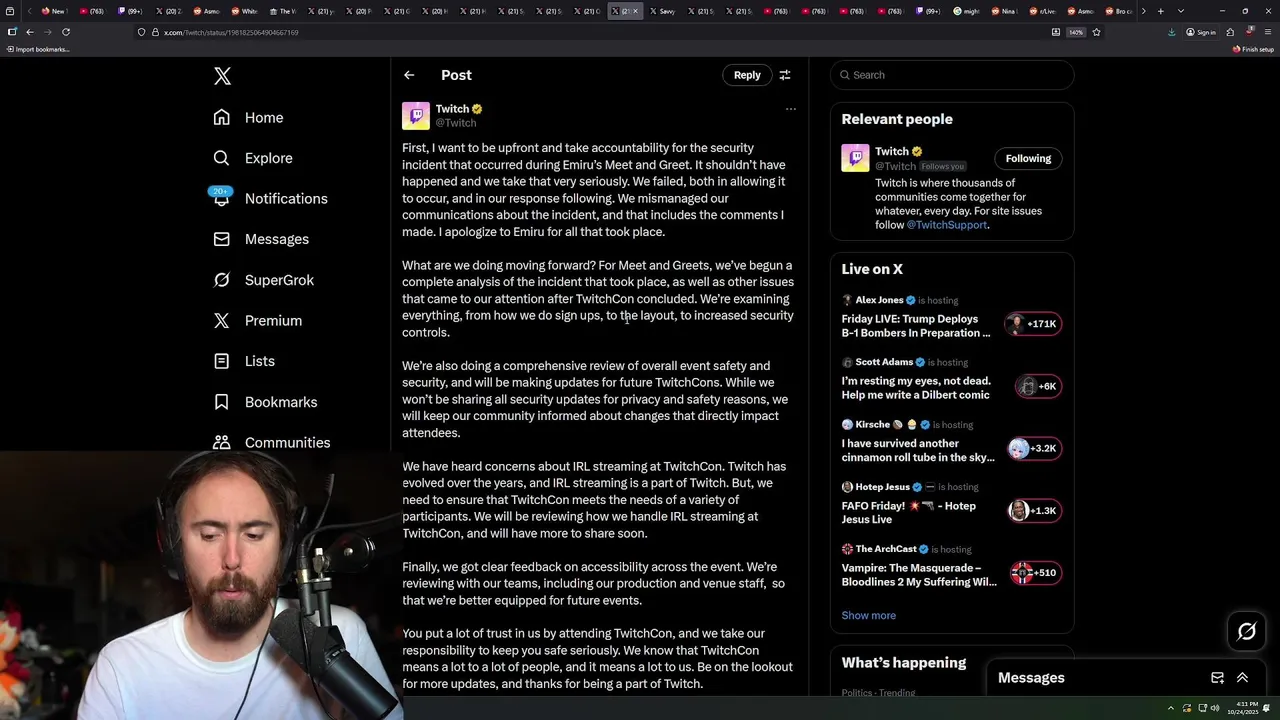Click the back arrow beside Post

pyautogui.click(x=409, y=75)
